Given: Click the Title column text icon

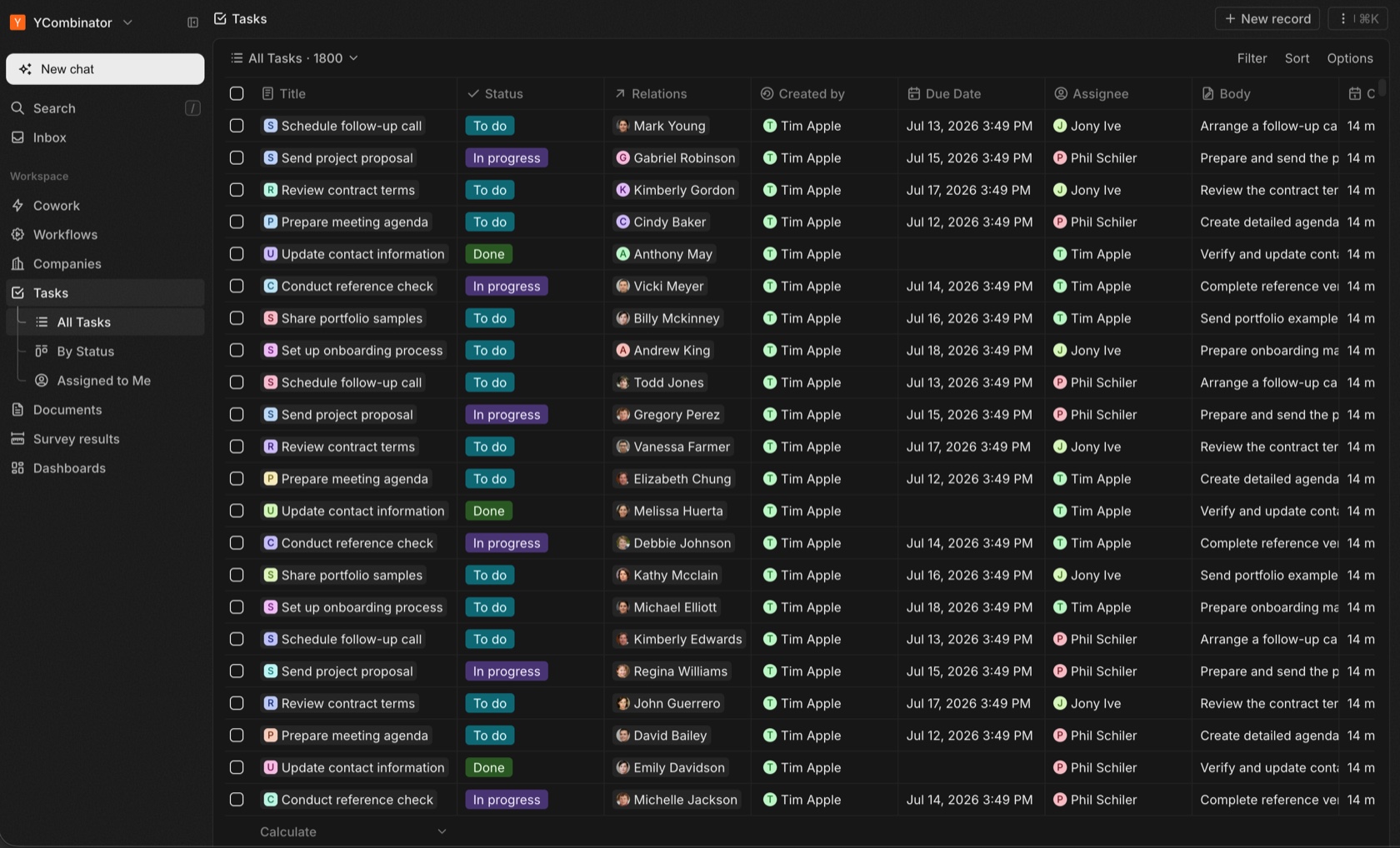Looking at the screenshot, I should 267,93.
